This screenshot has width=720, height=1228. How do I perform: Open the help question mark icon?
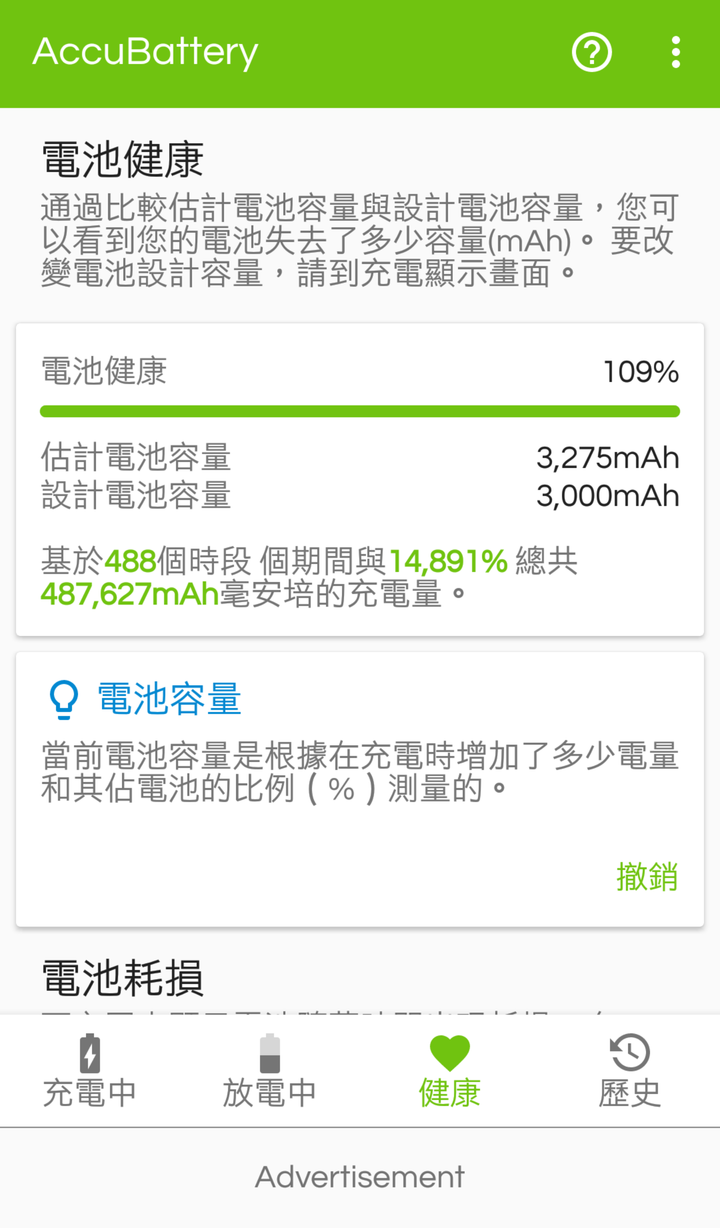click(591, 52)
